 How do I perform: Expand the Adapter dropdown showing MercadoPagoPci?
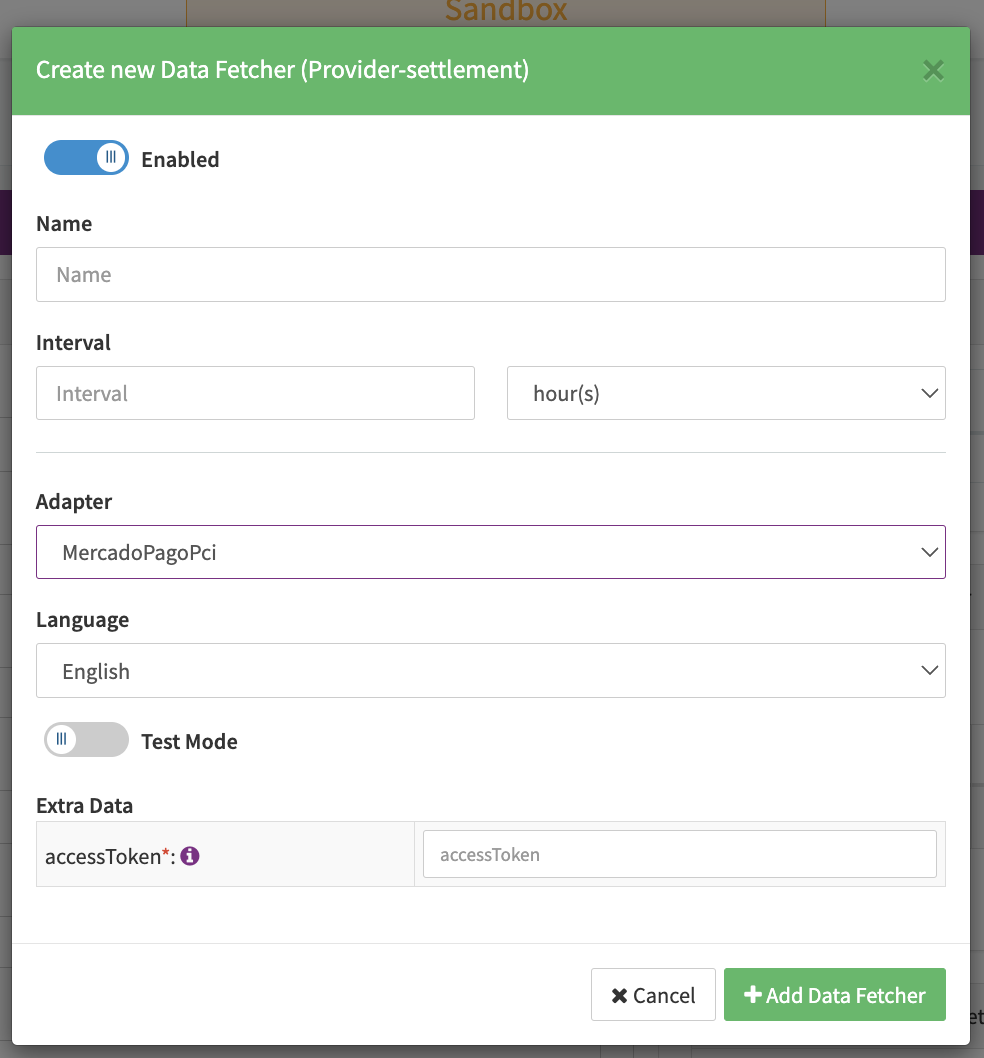(x=490, y=552)
